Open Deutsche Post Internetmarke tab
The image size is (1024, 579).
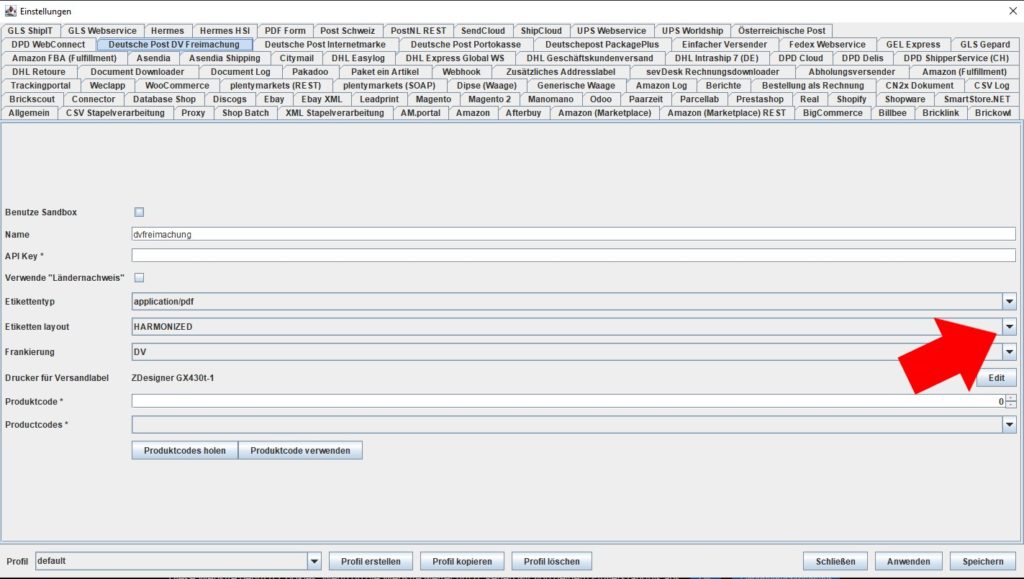(325, 44)
